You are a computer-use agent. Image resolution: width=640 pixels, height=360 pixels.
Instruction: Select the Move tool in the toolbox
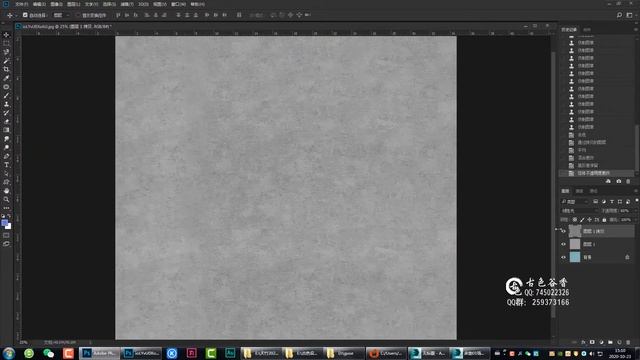click(x=6, y=35)
